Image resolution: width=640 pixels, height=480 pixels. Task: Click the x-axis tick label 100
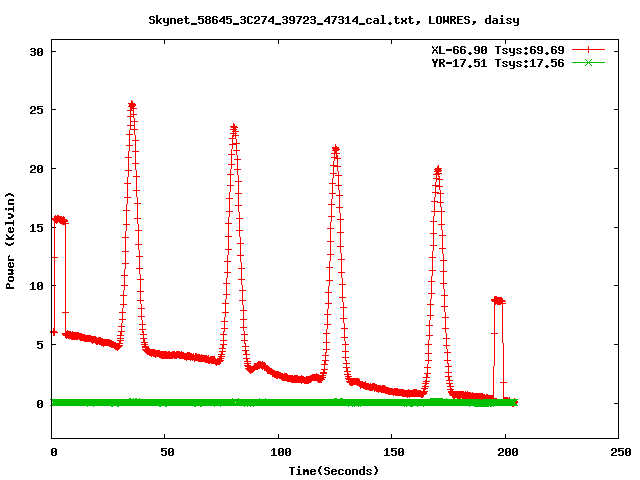pyautogui.click(x=281, y=452)
